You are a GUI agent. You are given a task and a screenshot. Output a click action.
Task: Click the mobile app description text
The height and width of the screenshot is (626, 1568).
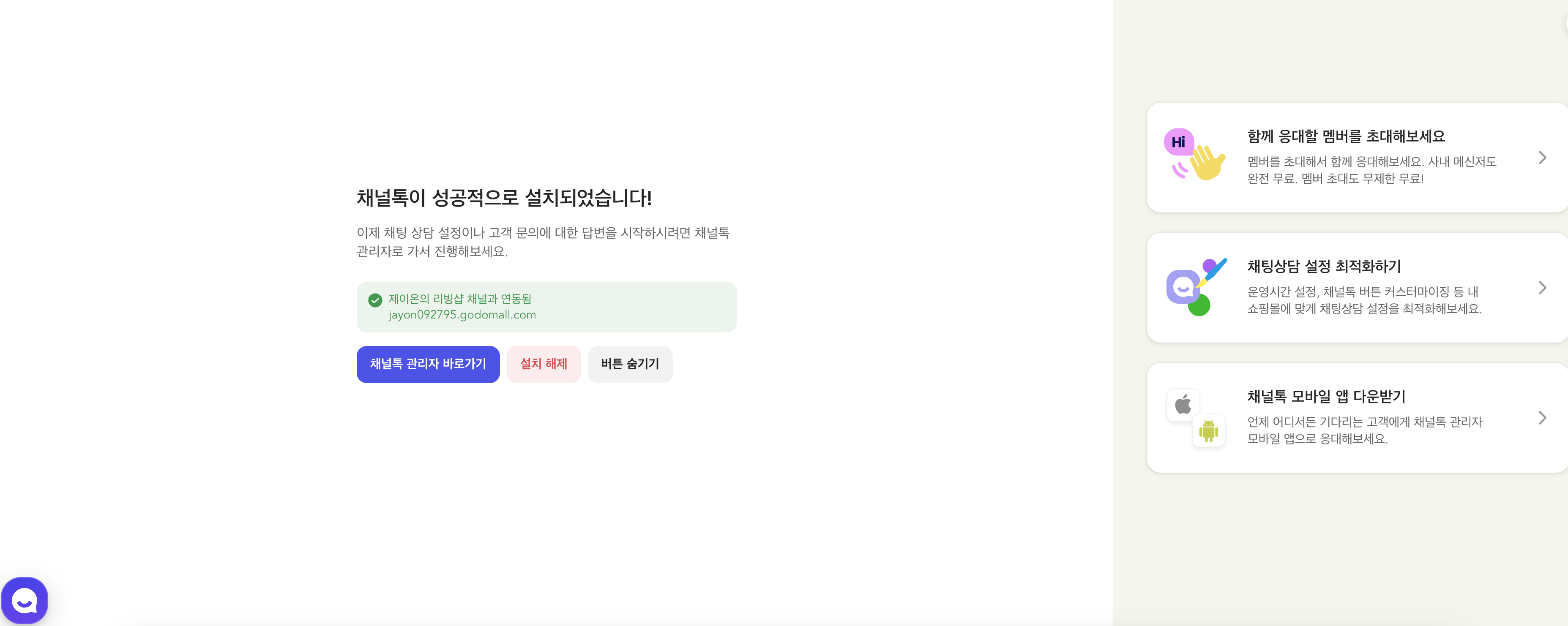[1364, 430]
